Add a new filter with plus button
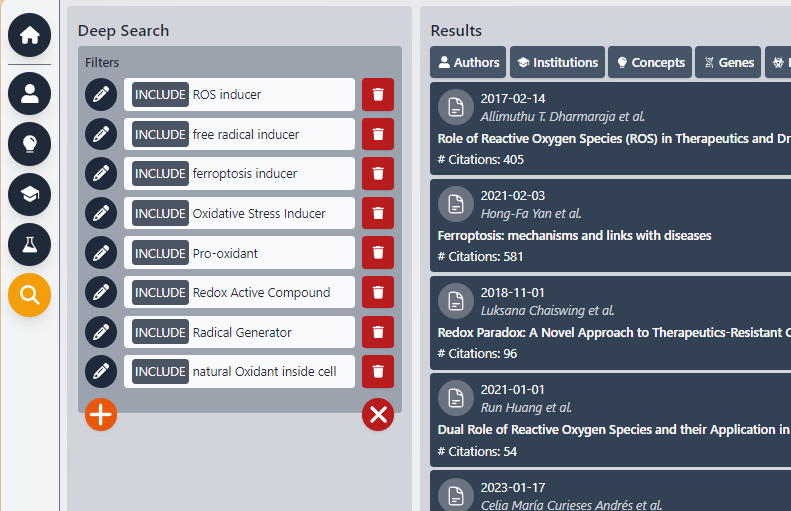 [101, 415]
